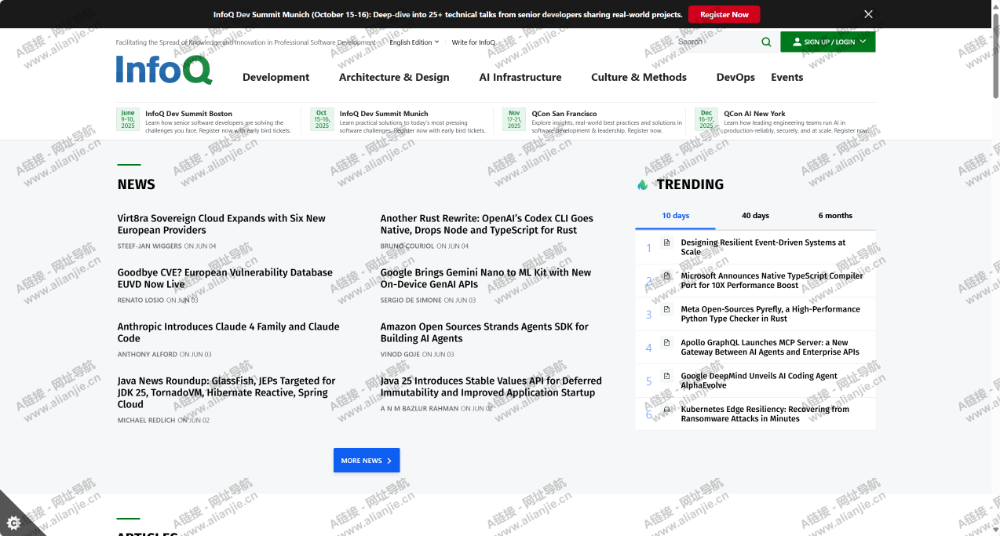
Task: Open Java News Roundup GlassFish article
Action: (226, 392)
